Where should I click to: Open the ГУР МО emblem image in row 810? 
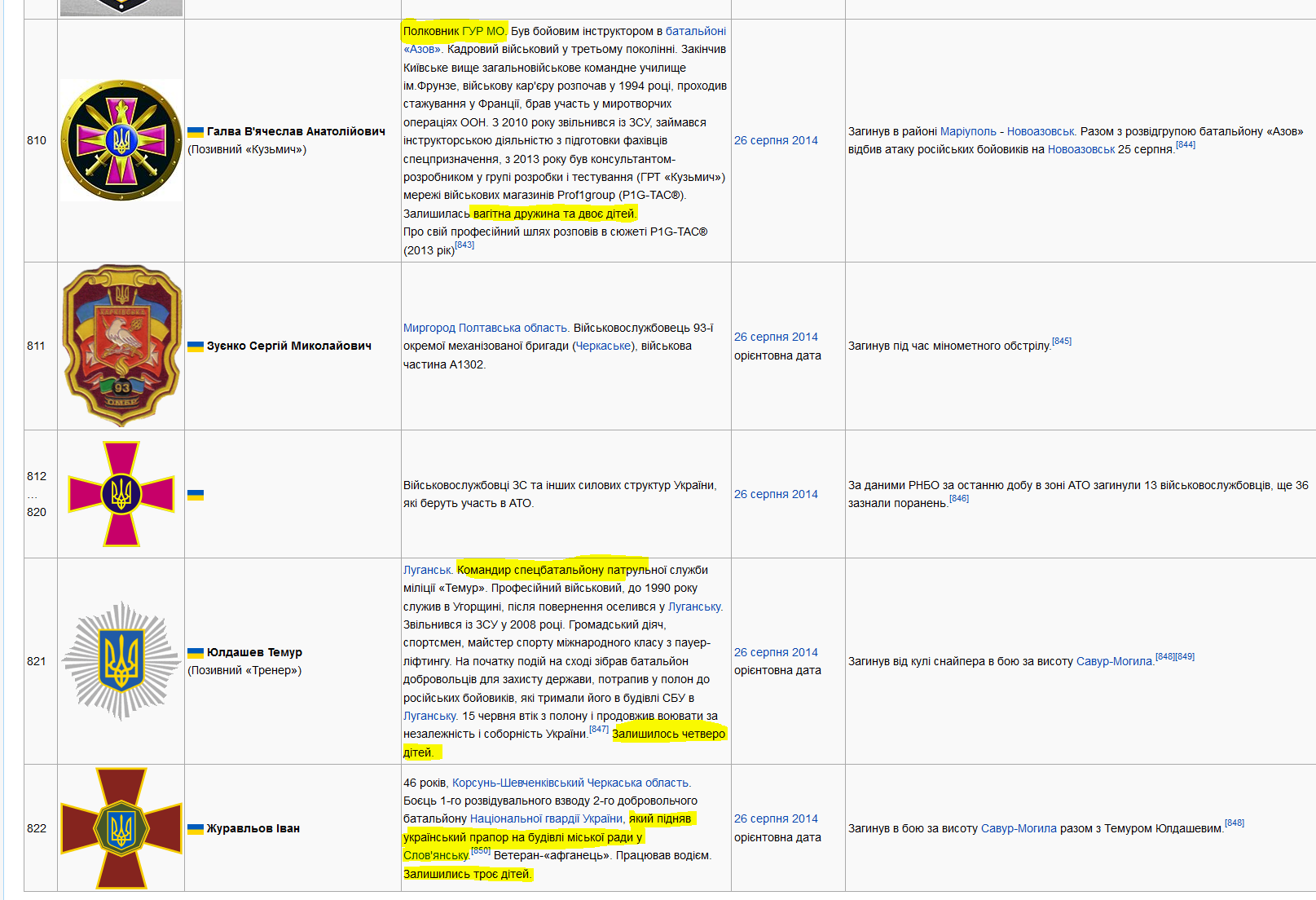point(121,140)
